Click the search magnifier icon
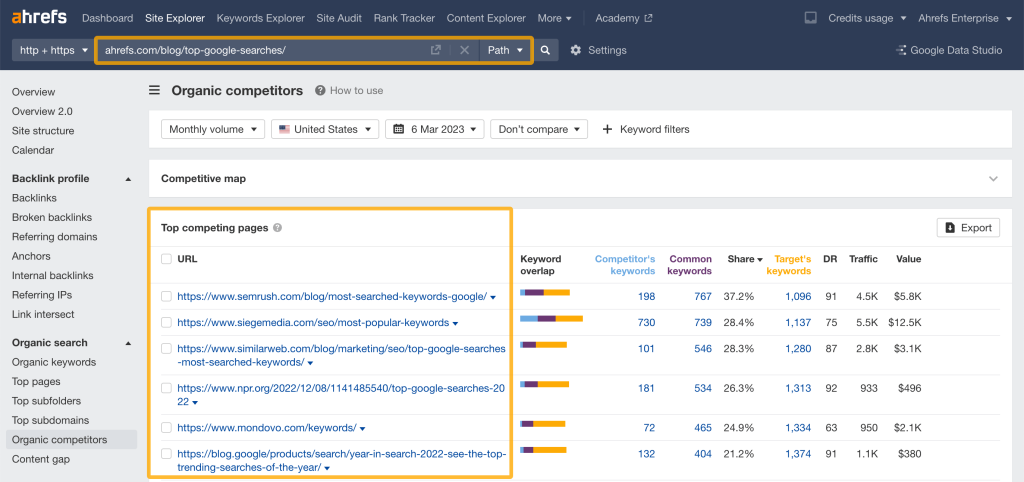 [545, 50]
